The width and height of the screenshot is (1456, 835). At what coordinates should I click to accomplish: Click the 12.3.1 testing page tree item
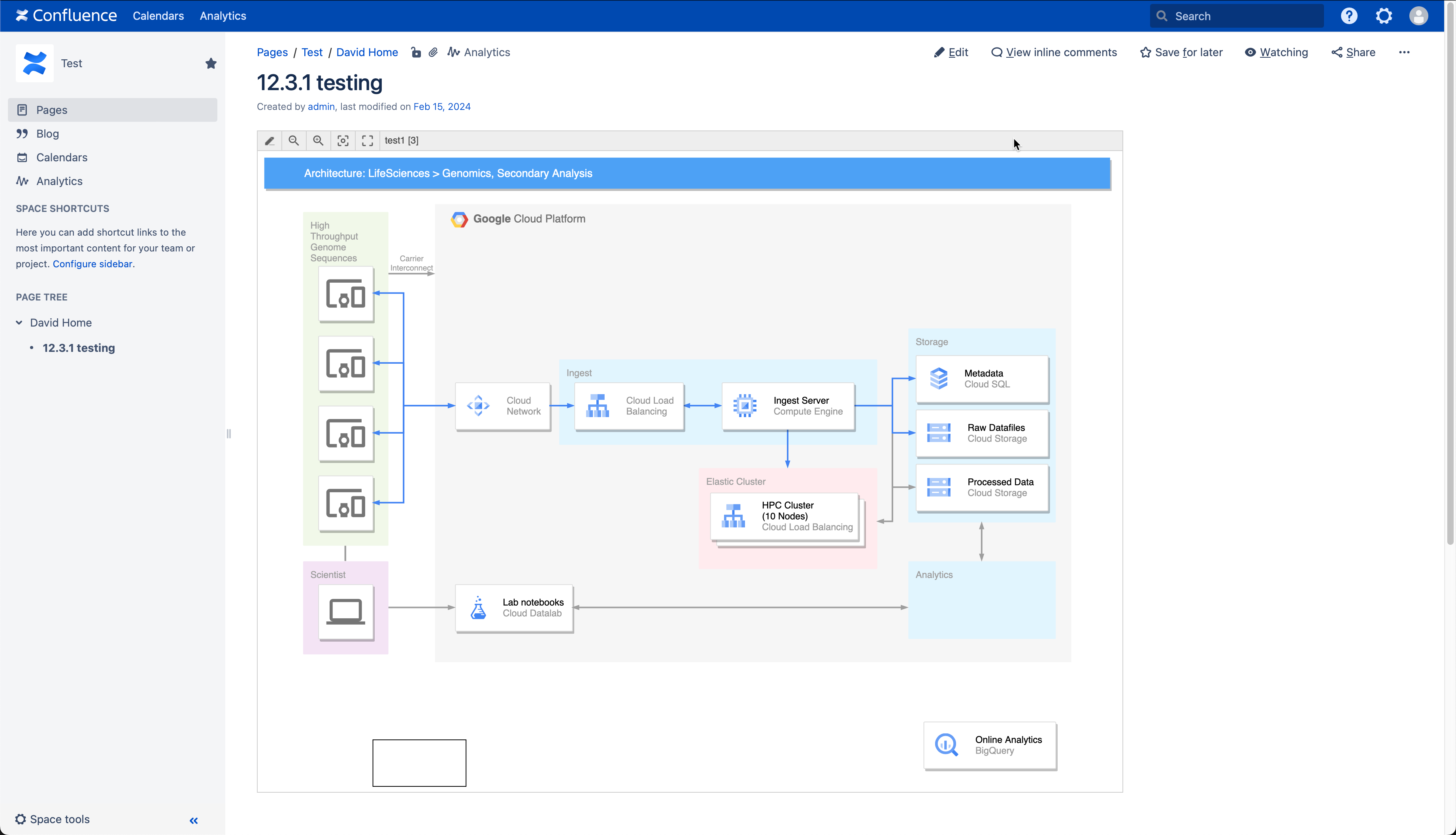[x=78, y=348]
